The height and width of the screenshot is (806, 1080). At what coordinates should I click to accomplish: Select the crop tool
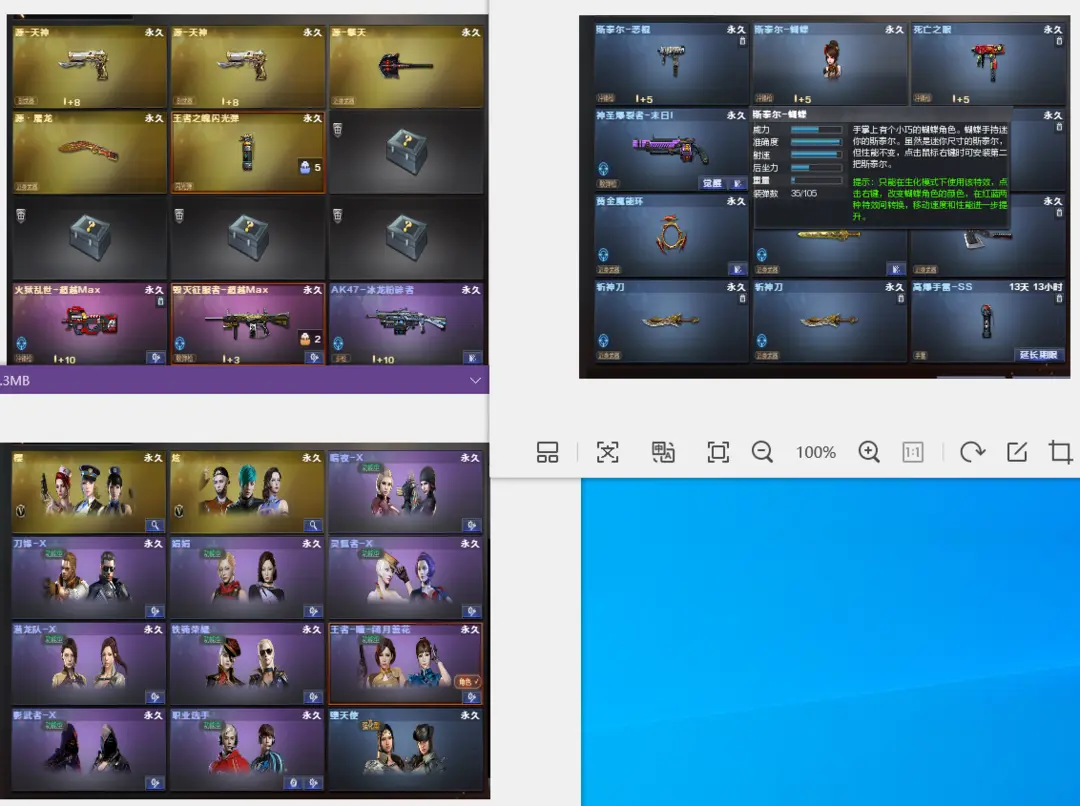pos(1060,452)
